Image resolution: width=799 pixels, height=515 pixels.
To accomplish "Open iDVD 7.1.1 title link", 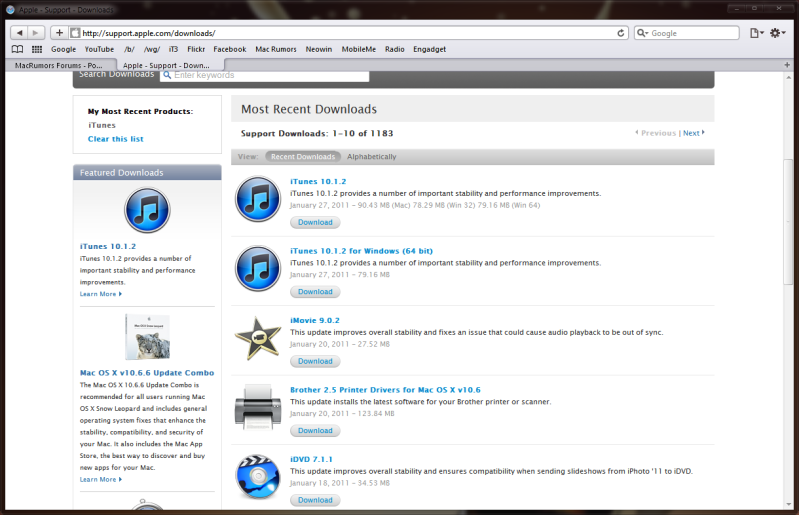I will tap(311, 459).
